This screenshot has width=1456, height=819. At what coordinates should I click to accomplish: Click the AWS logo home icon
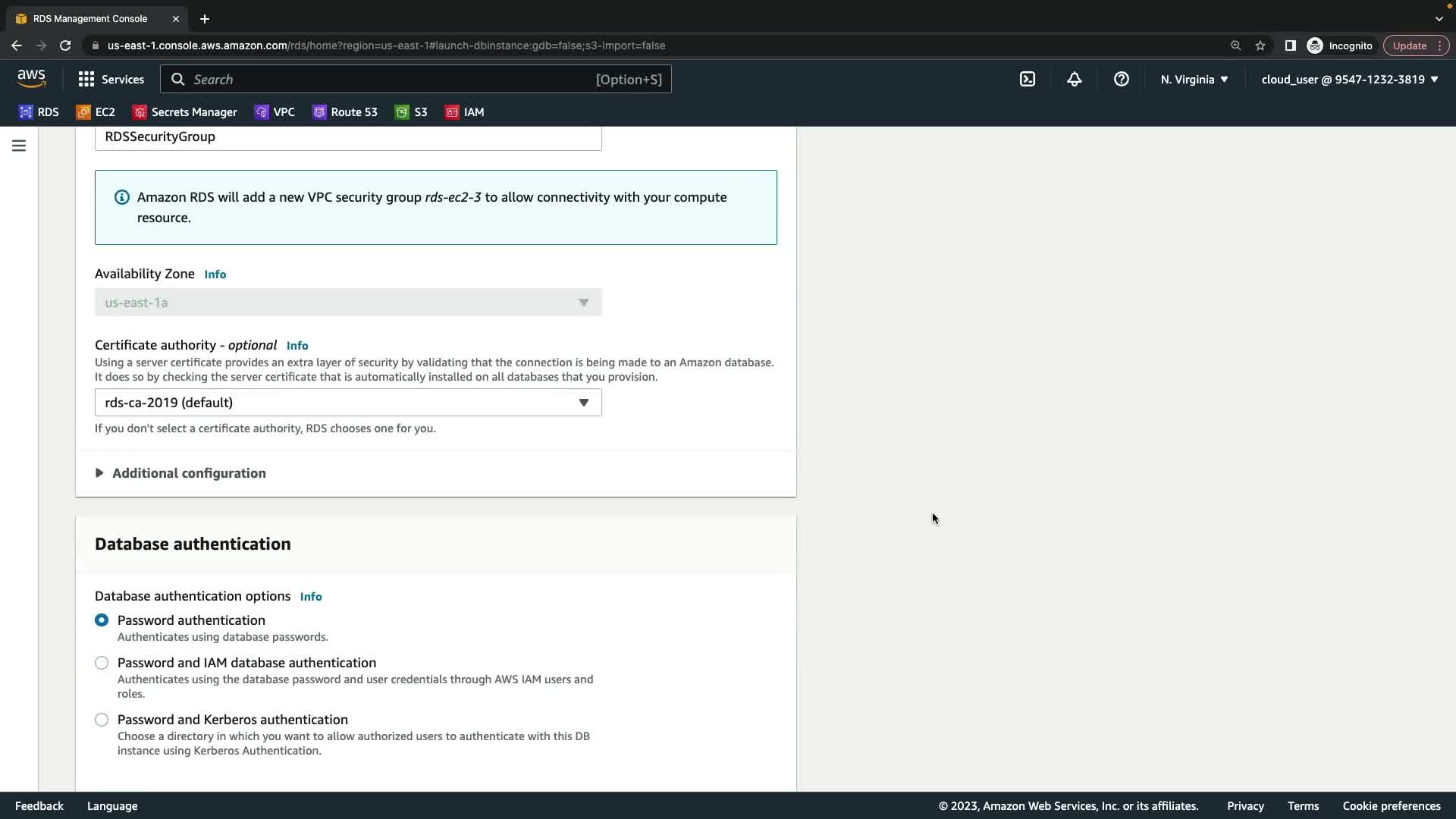[x=31, y=78]
